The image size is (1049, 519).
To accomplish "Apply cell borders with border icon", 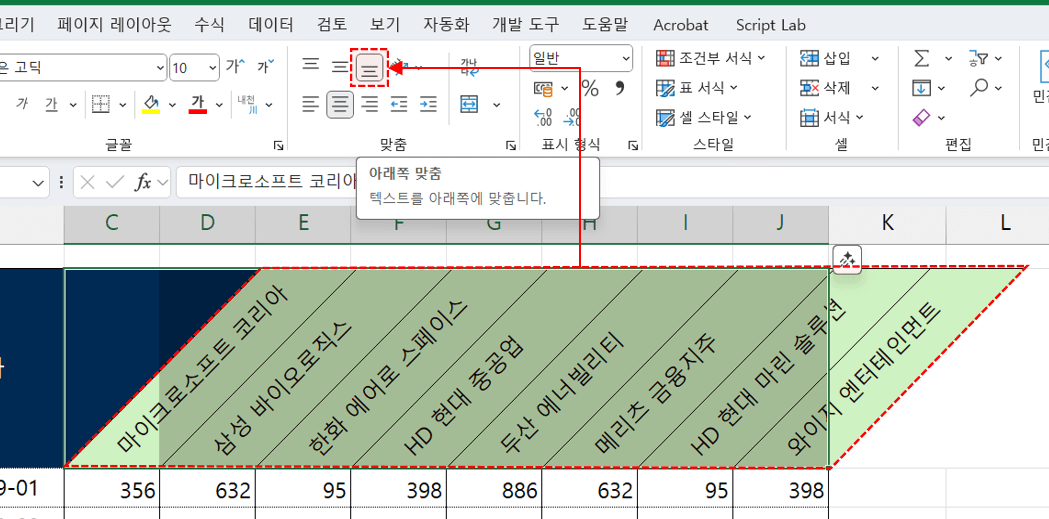I will tap(101, 104).
